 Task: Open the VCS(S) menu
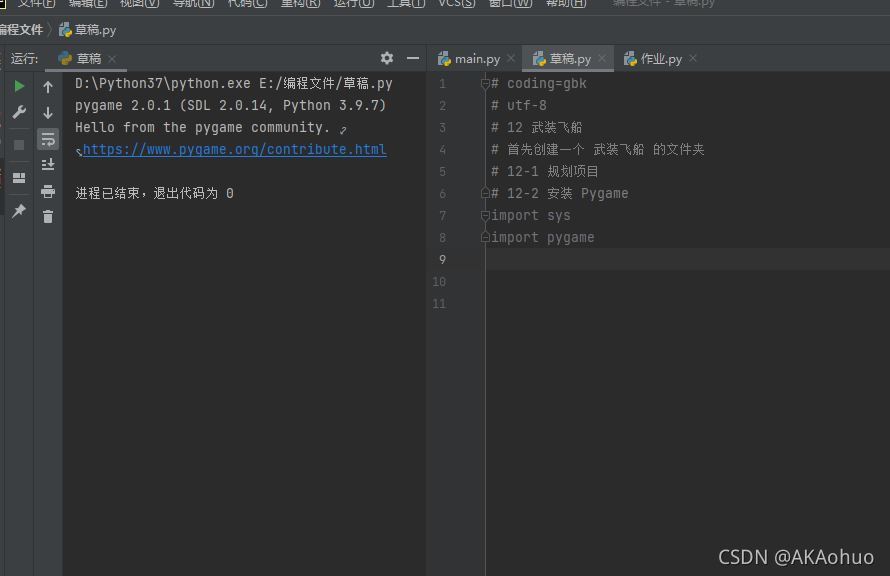[457, 3]
